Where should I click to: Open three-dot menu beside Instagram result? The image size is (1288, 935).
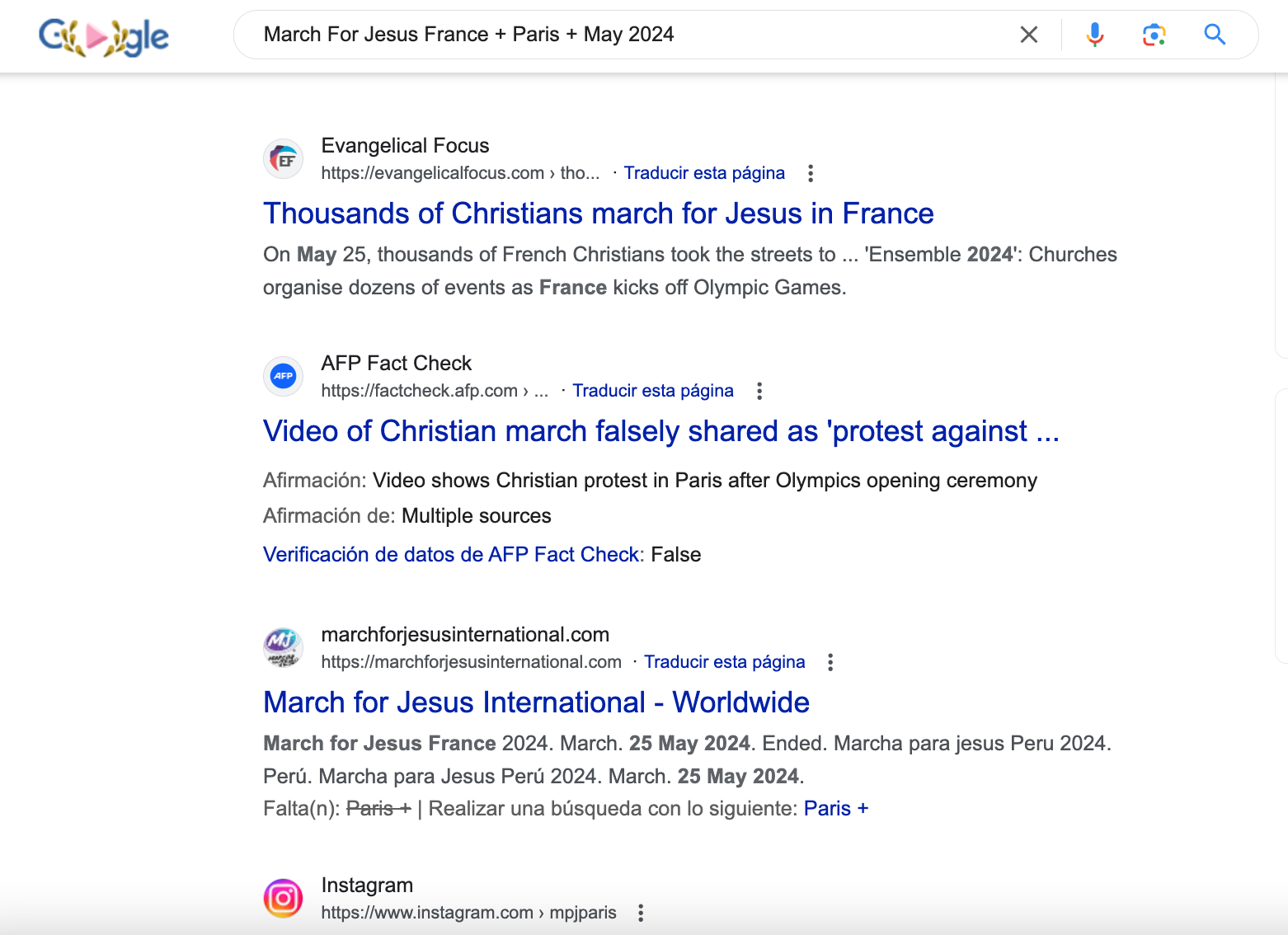coord(641,913)
